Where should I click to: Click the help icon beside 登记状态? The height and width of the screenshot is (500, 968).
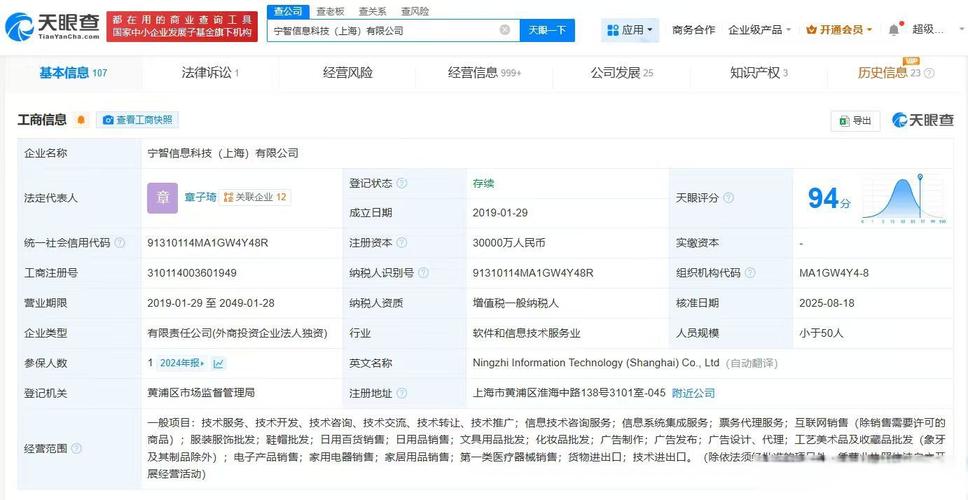(402, 183)
